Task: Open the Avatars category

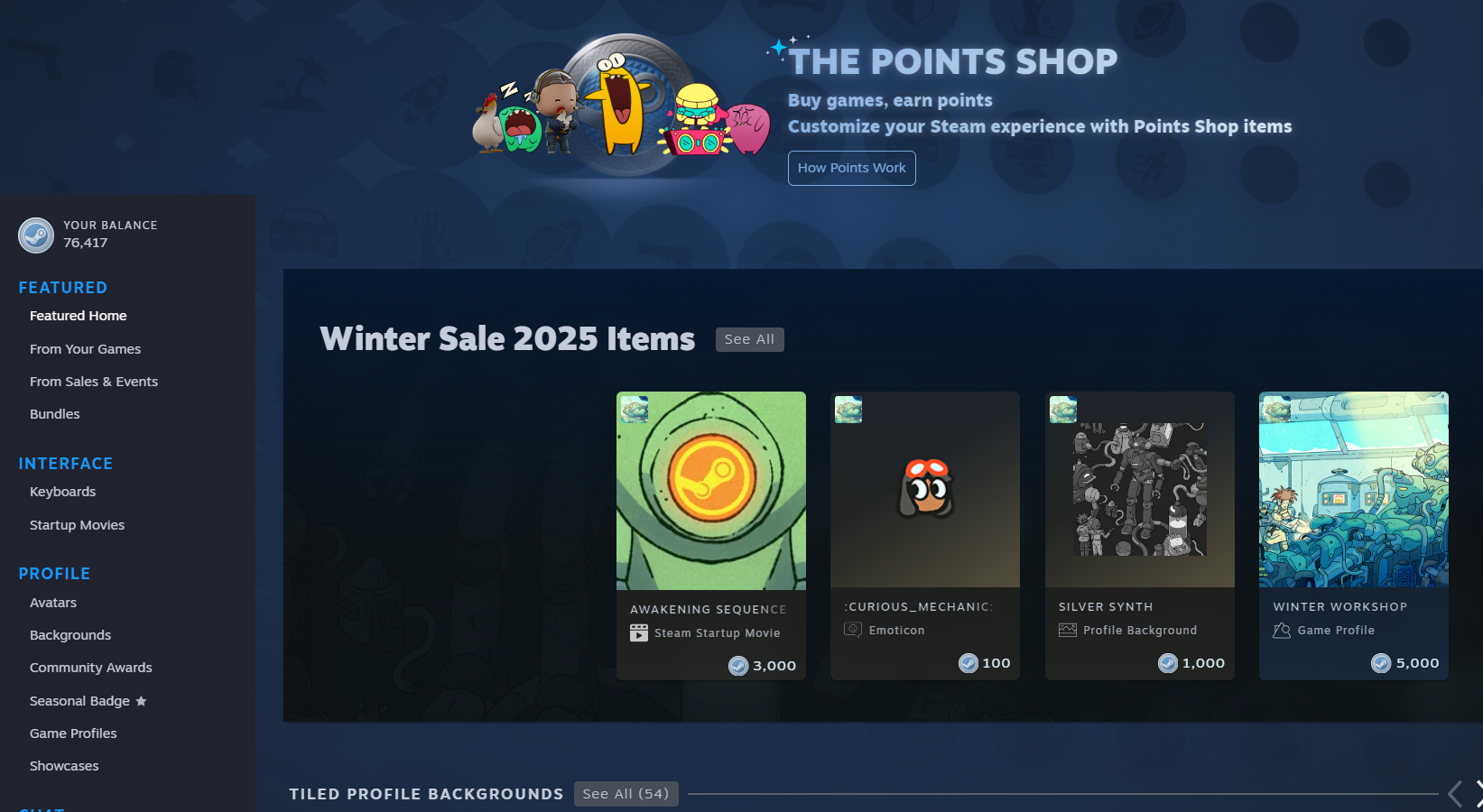Action: [x=53, y=603]
